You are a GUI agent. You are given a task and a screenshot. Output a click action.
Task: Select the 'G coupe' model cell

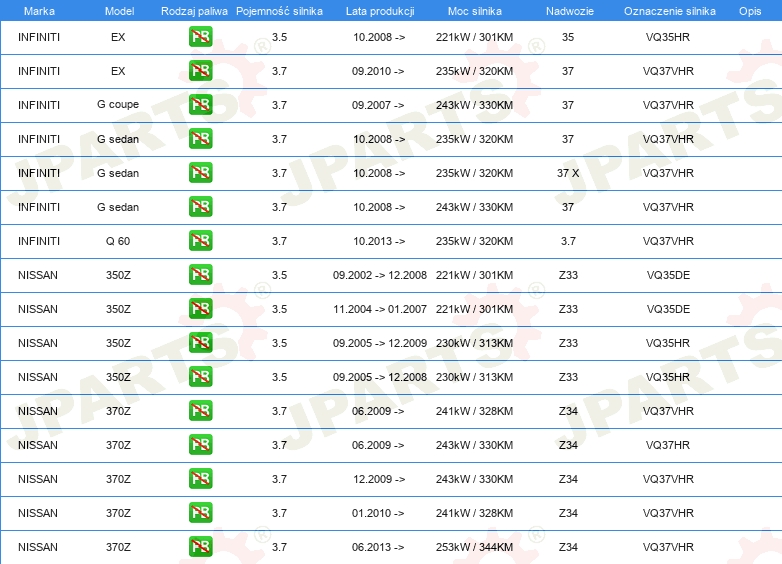tap(118, 105)
